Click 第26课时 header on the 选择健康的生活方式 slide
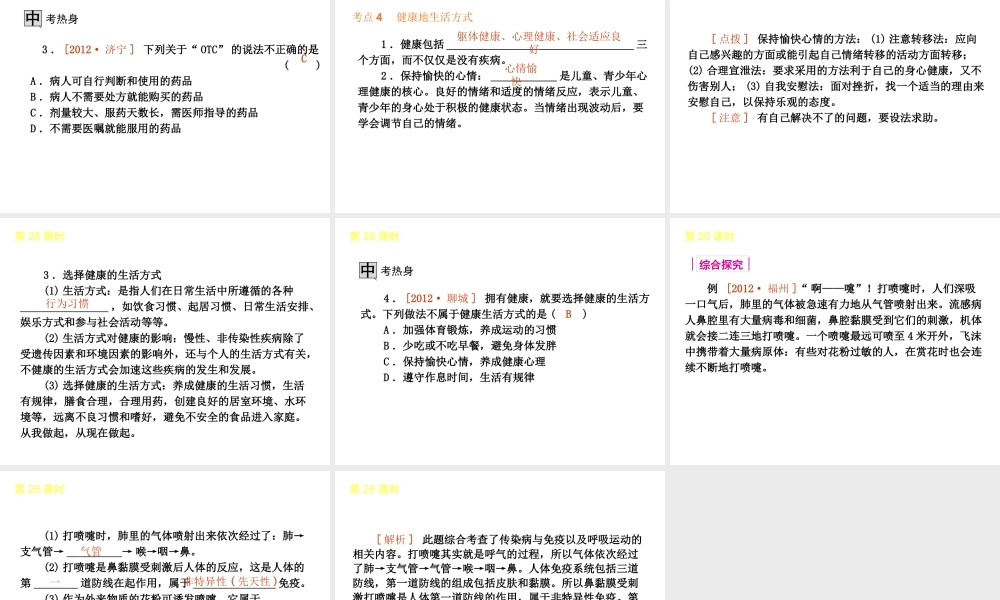The width and height of the screenshot is (1000, 600). point(40,237)
